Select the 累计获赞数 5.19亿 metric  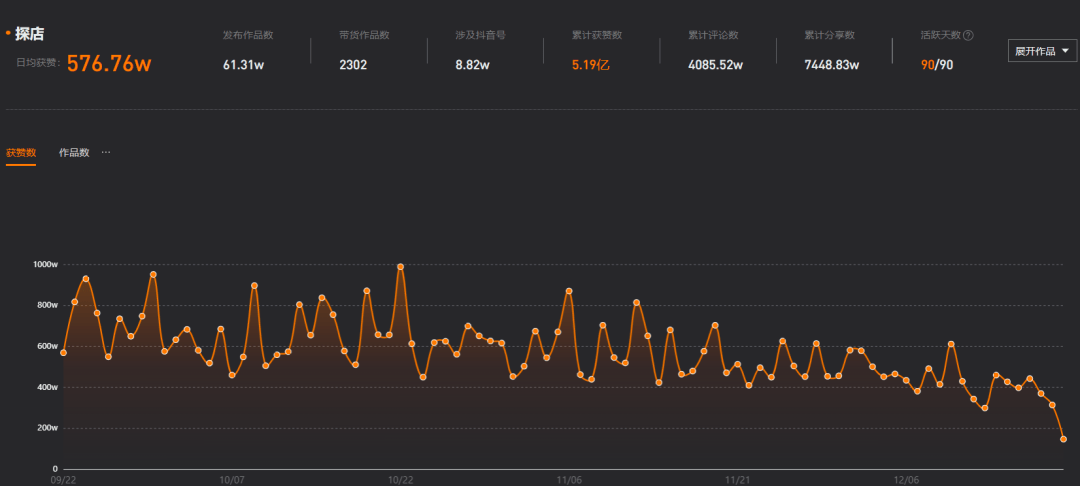point(590,65)
